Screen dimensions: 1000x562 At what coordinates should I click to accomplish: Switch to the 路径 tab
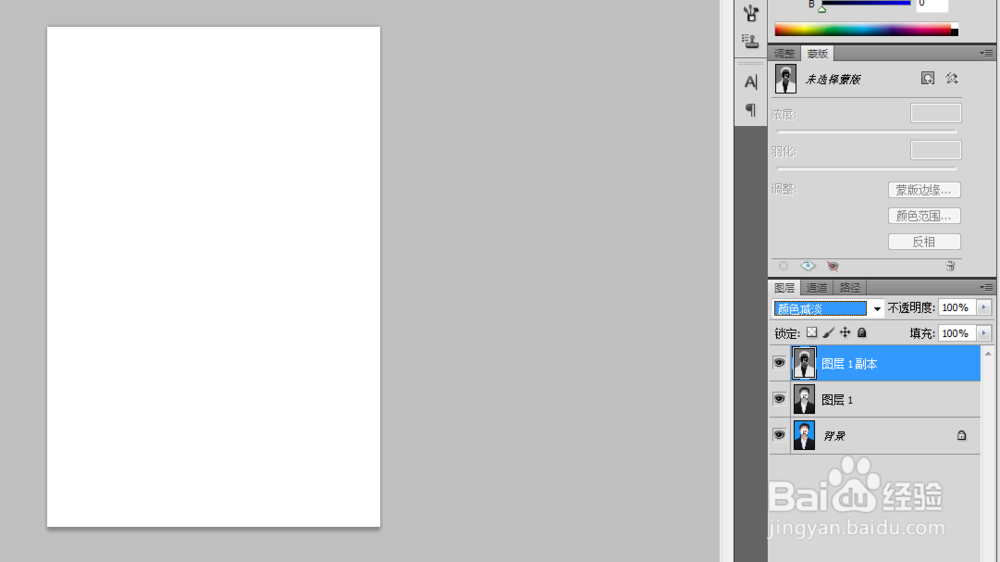tap(849, 288)
